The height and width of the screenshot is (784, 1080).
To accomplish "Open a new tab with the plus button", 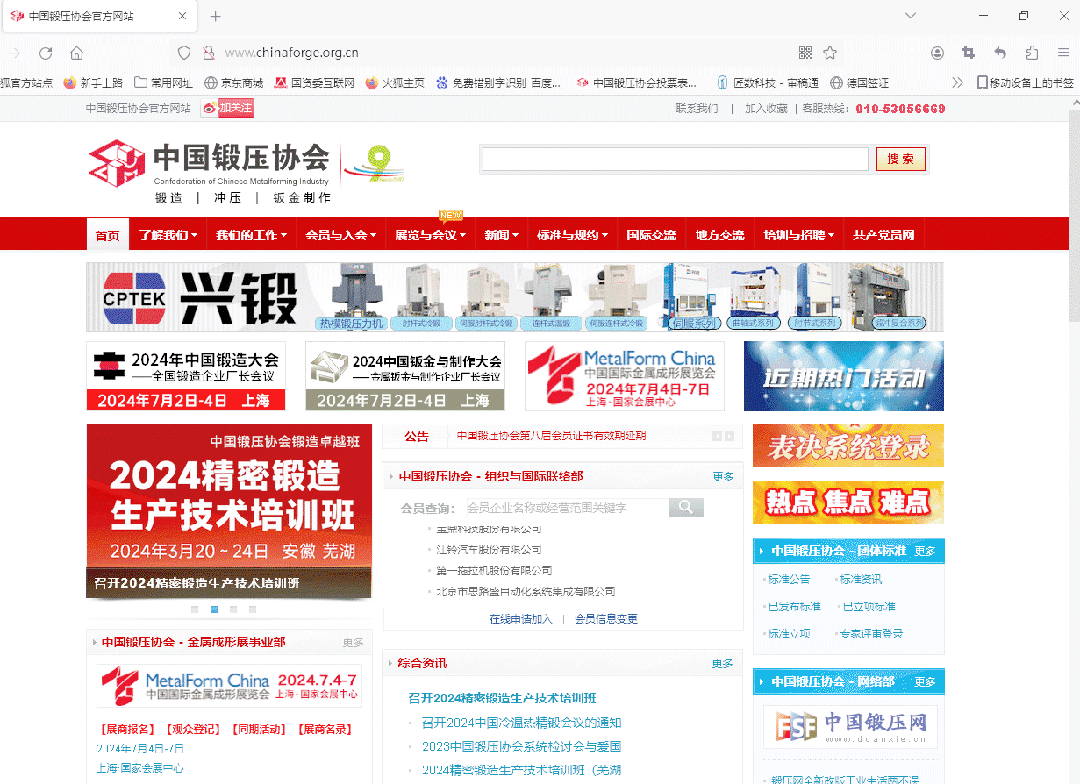I will click(x=216, y=16).
